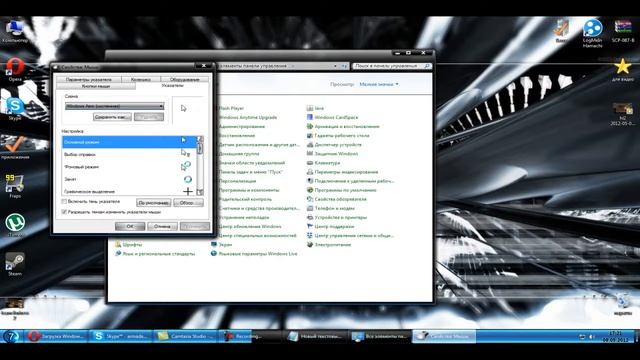This screenshot has width=640, height=360.
Task: Open the Opera desktop shortcut
Action: (15, 69)
